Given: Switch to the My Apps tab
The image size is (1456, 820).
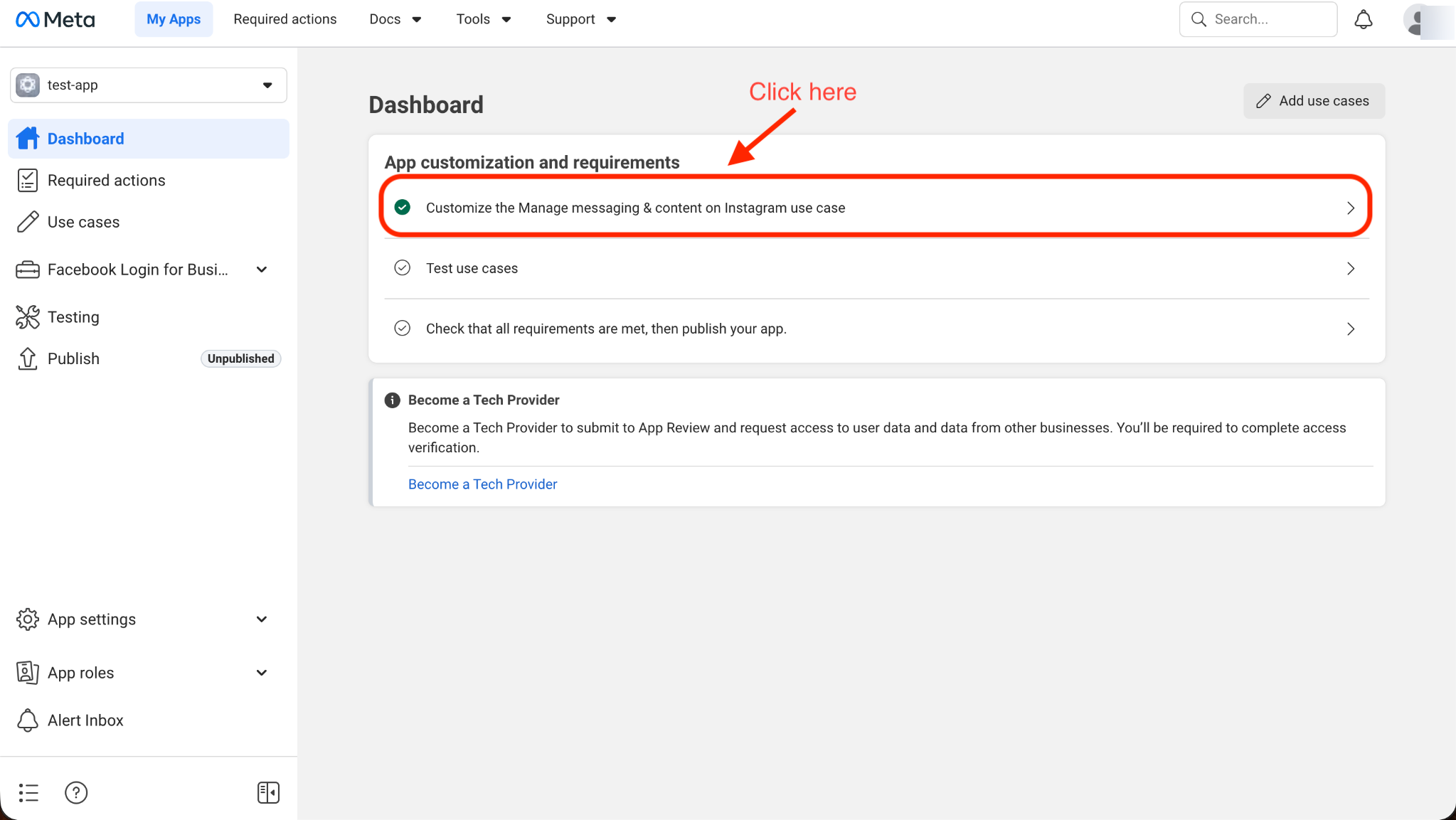Looking at the screenshot, I should 174,19.
